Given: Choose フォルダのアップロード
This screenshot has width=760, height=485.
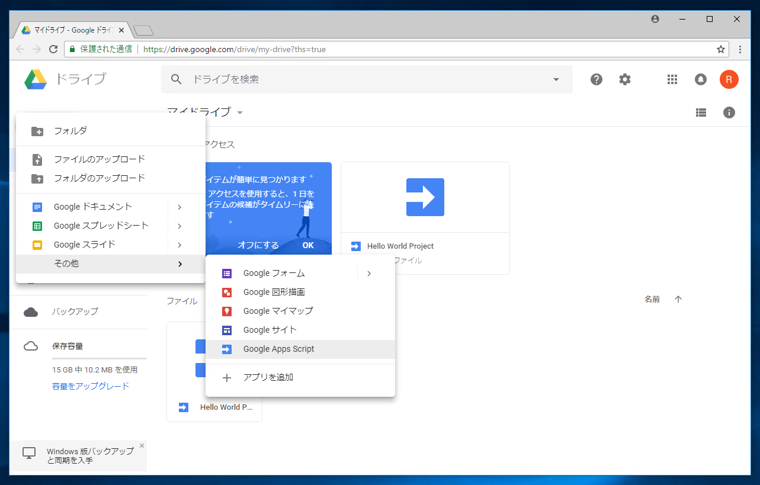Looking at the screenshot, I should [111, 178].
